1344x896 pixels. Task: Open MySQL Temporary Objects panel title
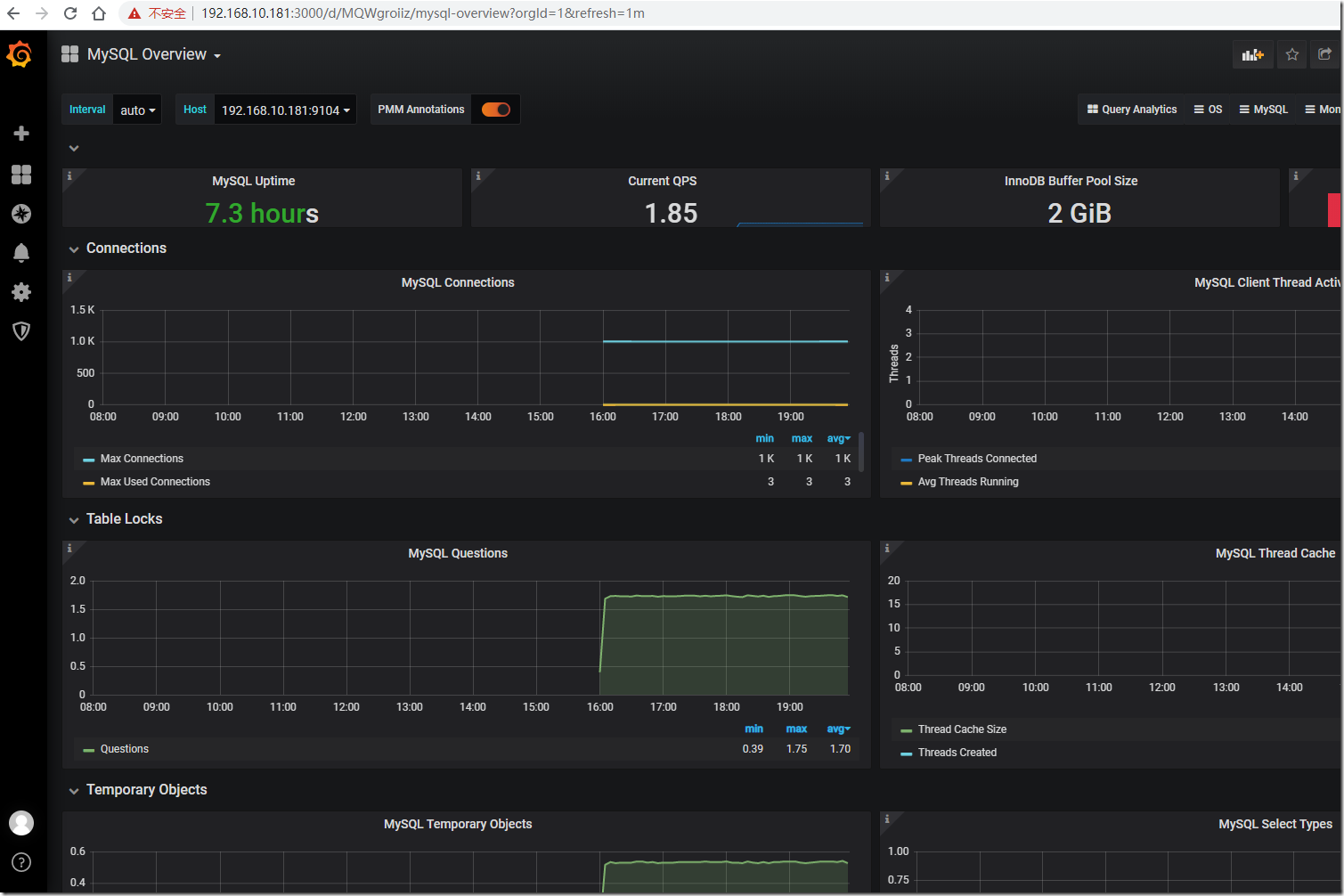click(458, 824)
